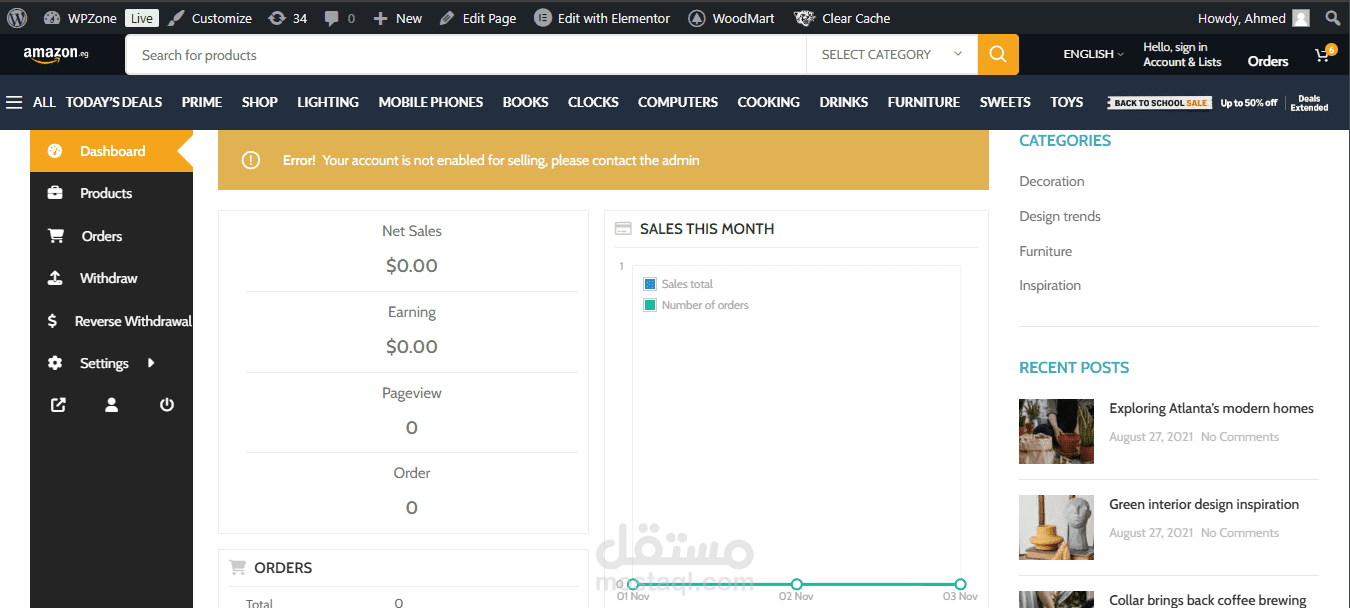Open the Design trends category link

(1060, 216)
